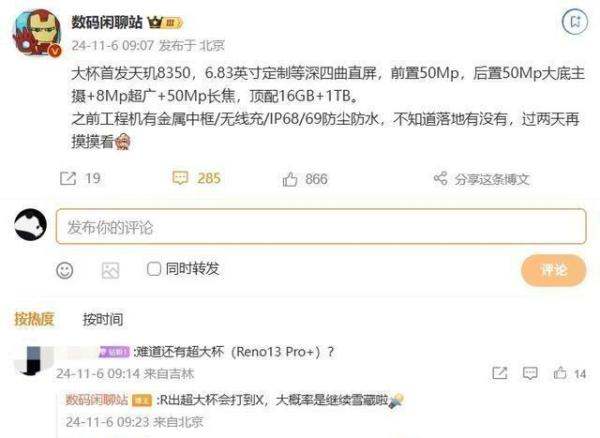Open the 分享这条博文 link
This screenshot has height=438, width=600.
point(492,179)
